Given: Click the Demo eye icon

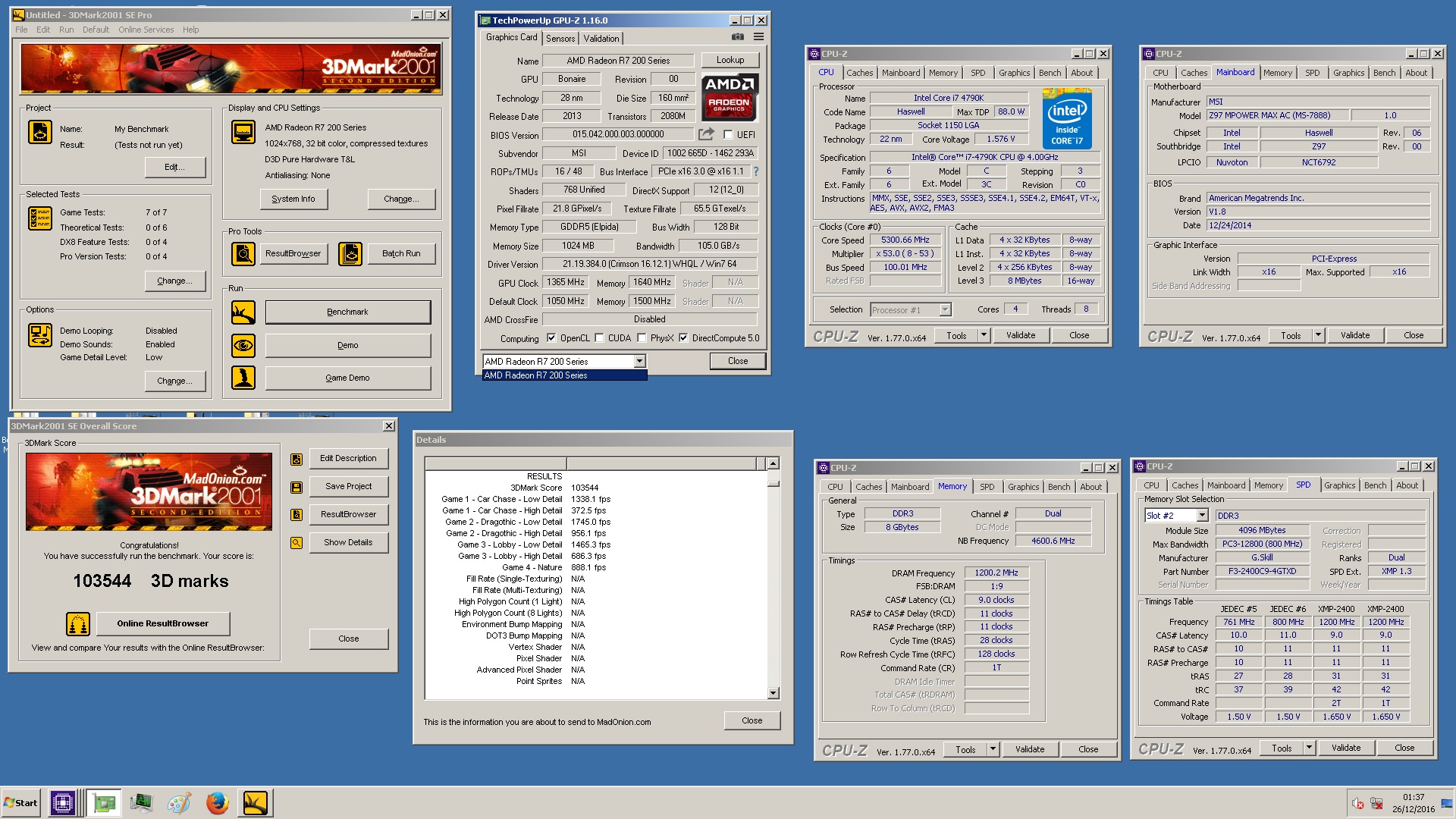Looking at the screenshot, I should [243, 345].
